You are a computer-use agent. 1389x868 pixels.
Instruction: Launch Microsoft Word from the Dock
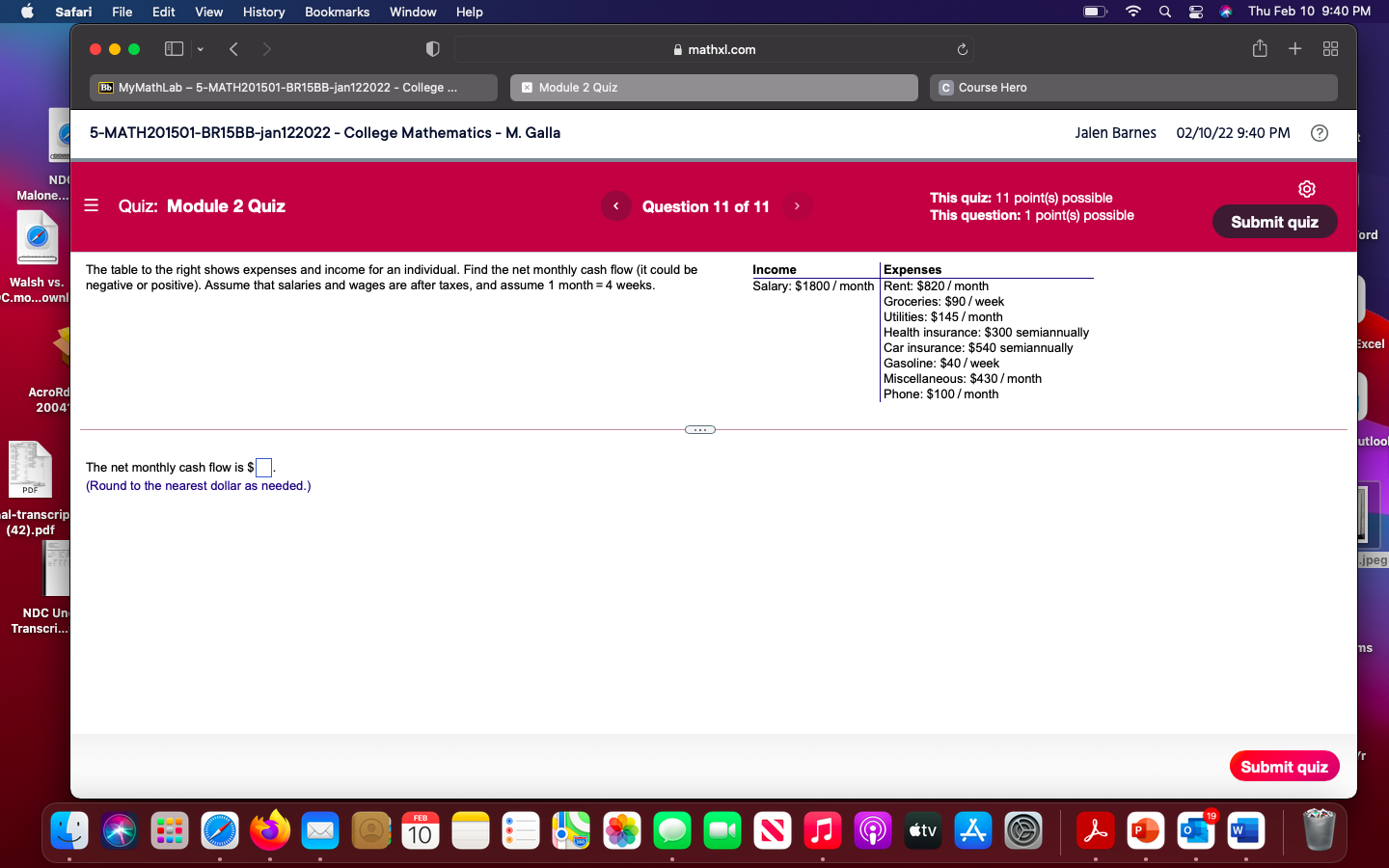click(1245, 829)
